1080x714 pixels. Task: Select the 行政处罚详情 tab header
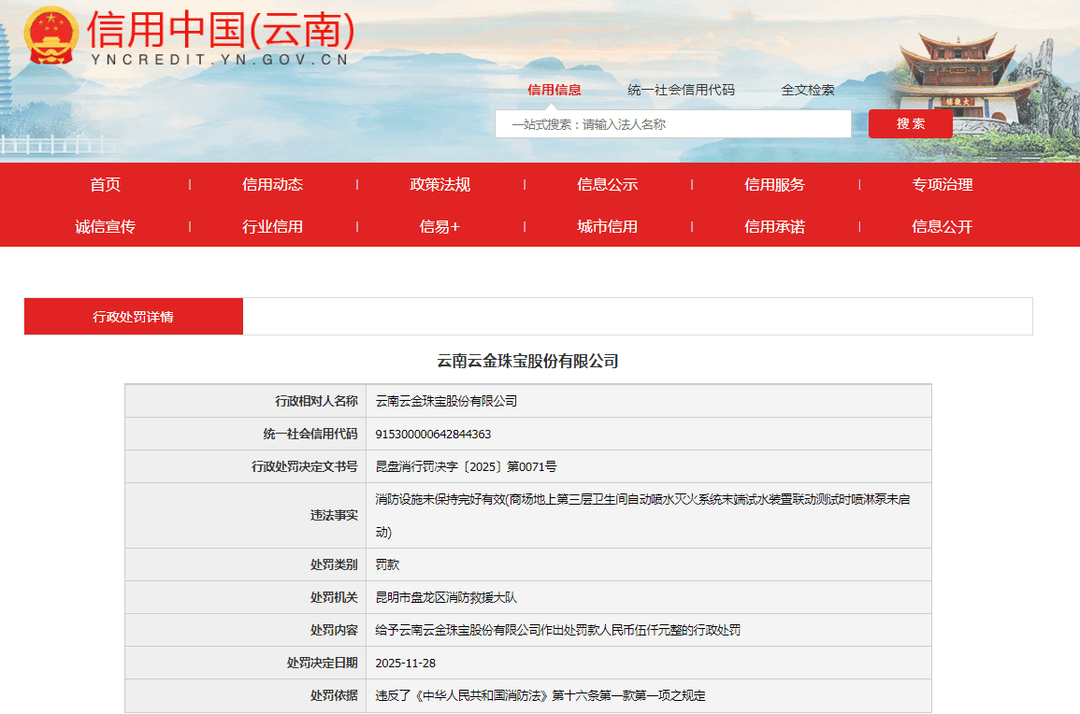[133, 317]
